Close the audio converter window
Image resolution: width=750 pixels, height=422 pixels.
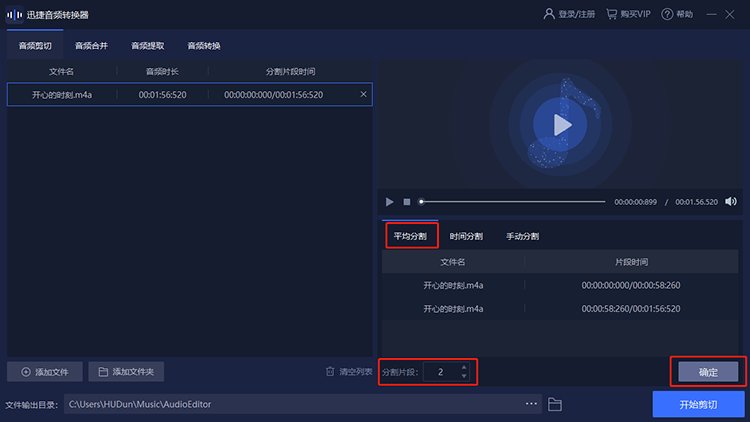point(729,14)
